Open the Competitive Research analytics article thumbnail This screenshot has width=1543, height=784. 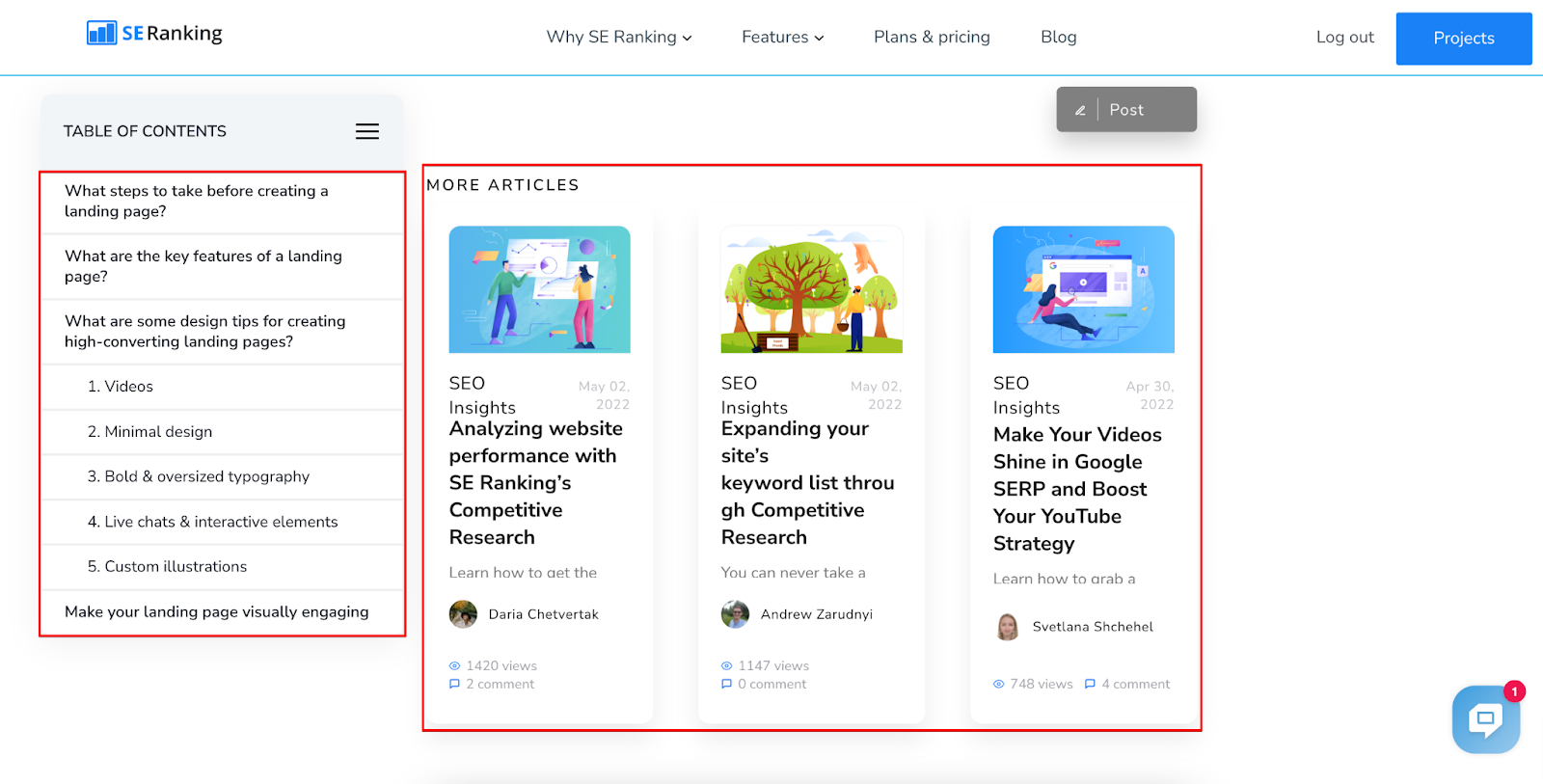540,289
